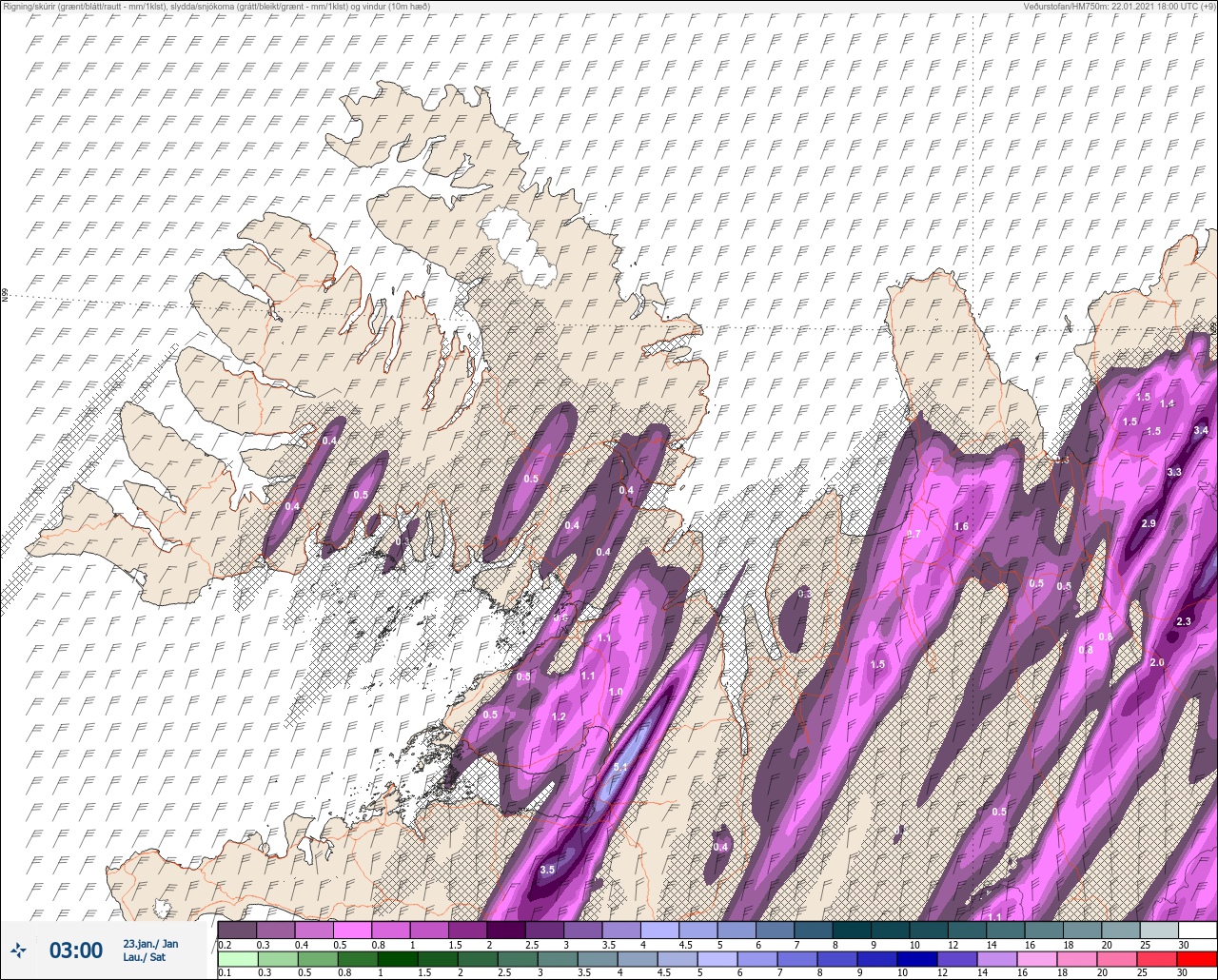This screenshot has height=980, width=1218.
Task: Click the red swatch labeled 30 in lower legend
Action: tap(1197, 959)
